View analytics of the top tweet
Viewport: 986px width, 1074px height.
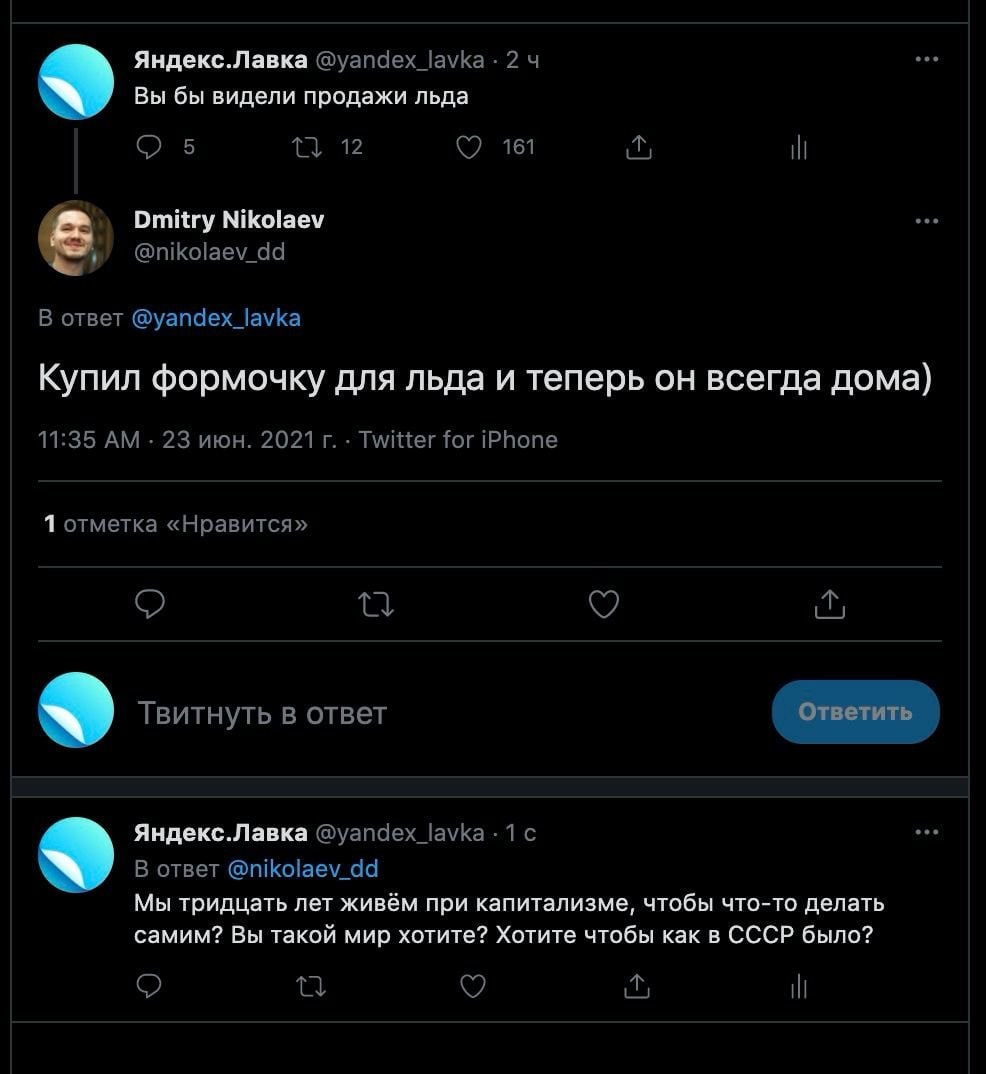(798, 148)
